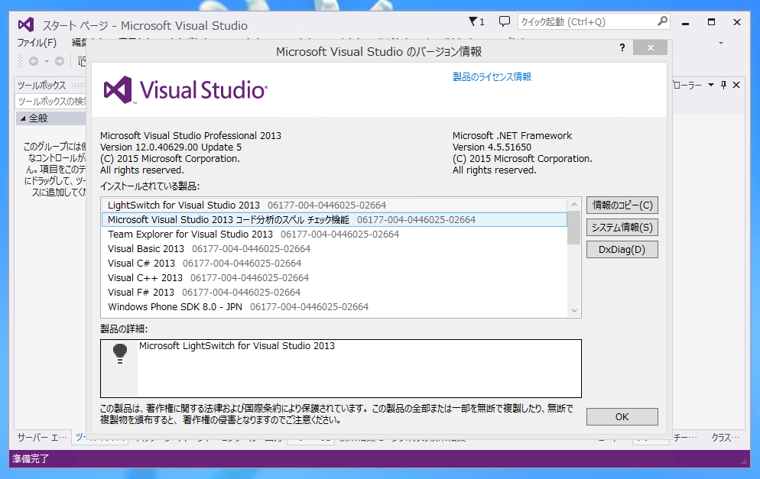This screenshot has width=760, height=479.
Task: Open the right panel window position dropdown arrow
Action: (711, 85)
